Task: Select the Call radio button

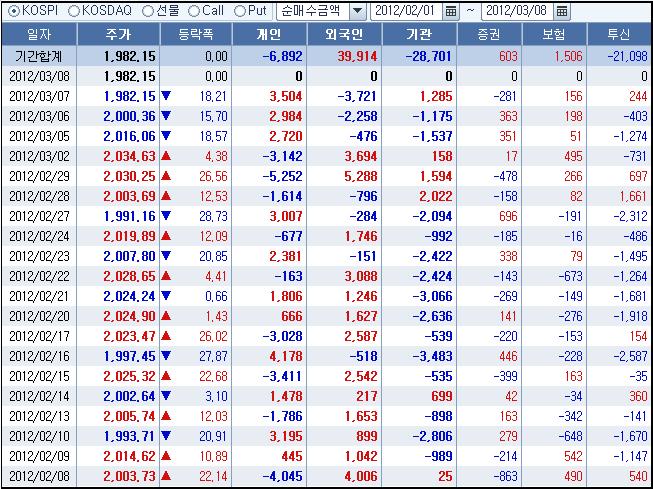Action: (x=194, y=11)
